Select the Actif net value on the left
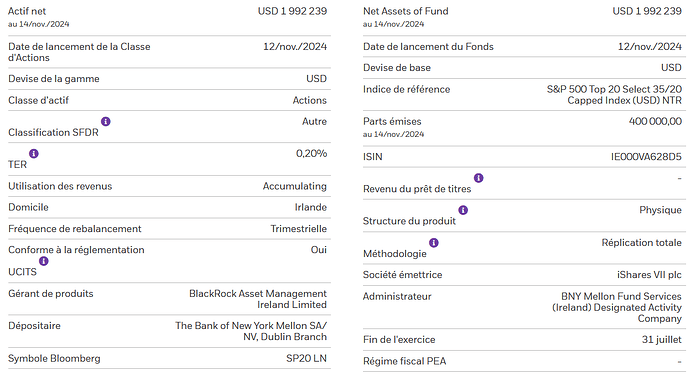The image size is (690, 375). pos(292,11)
